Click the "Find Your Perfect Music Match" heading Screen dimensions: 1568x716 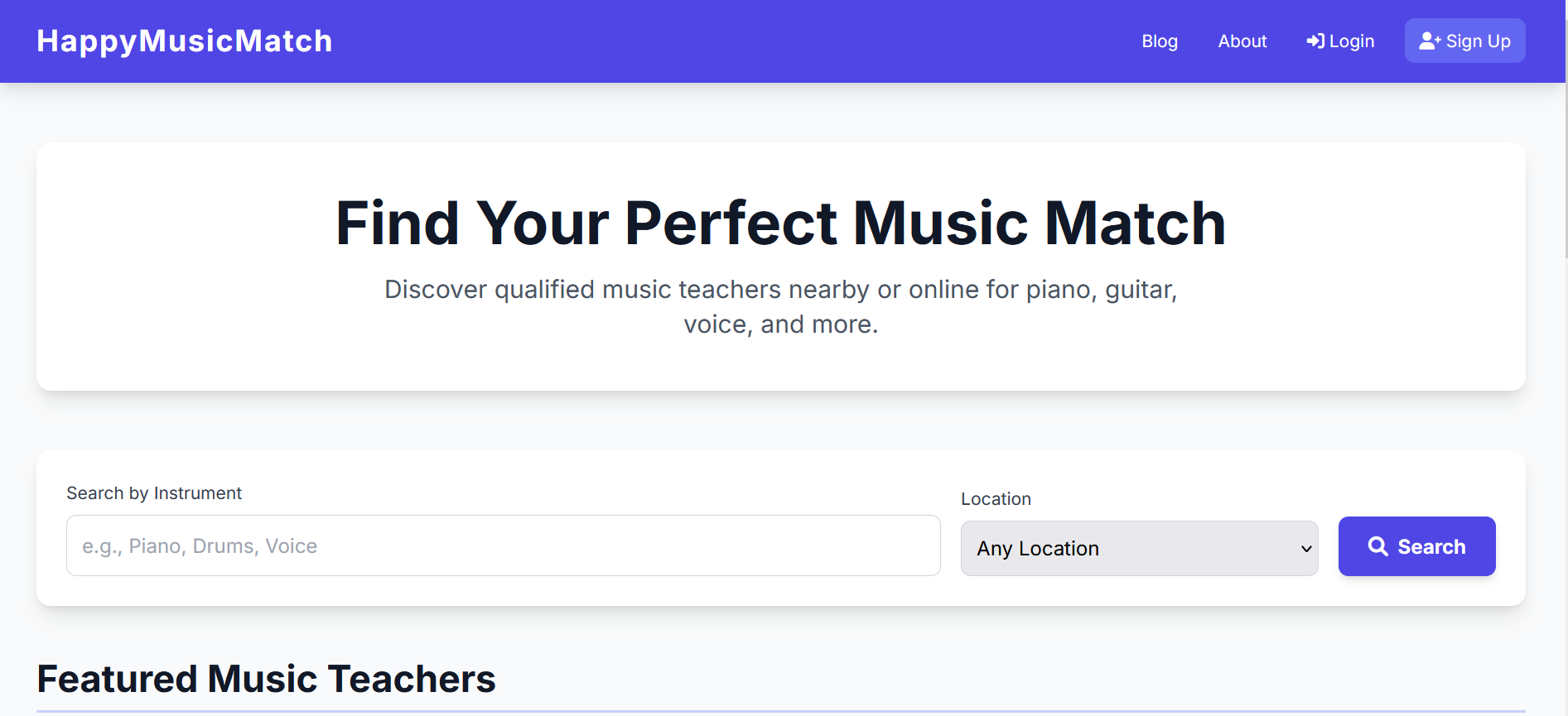[780, 223]
